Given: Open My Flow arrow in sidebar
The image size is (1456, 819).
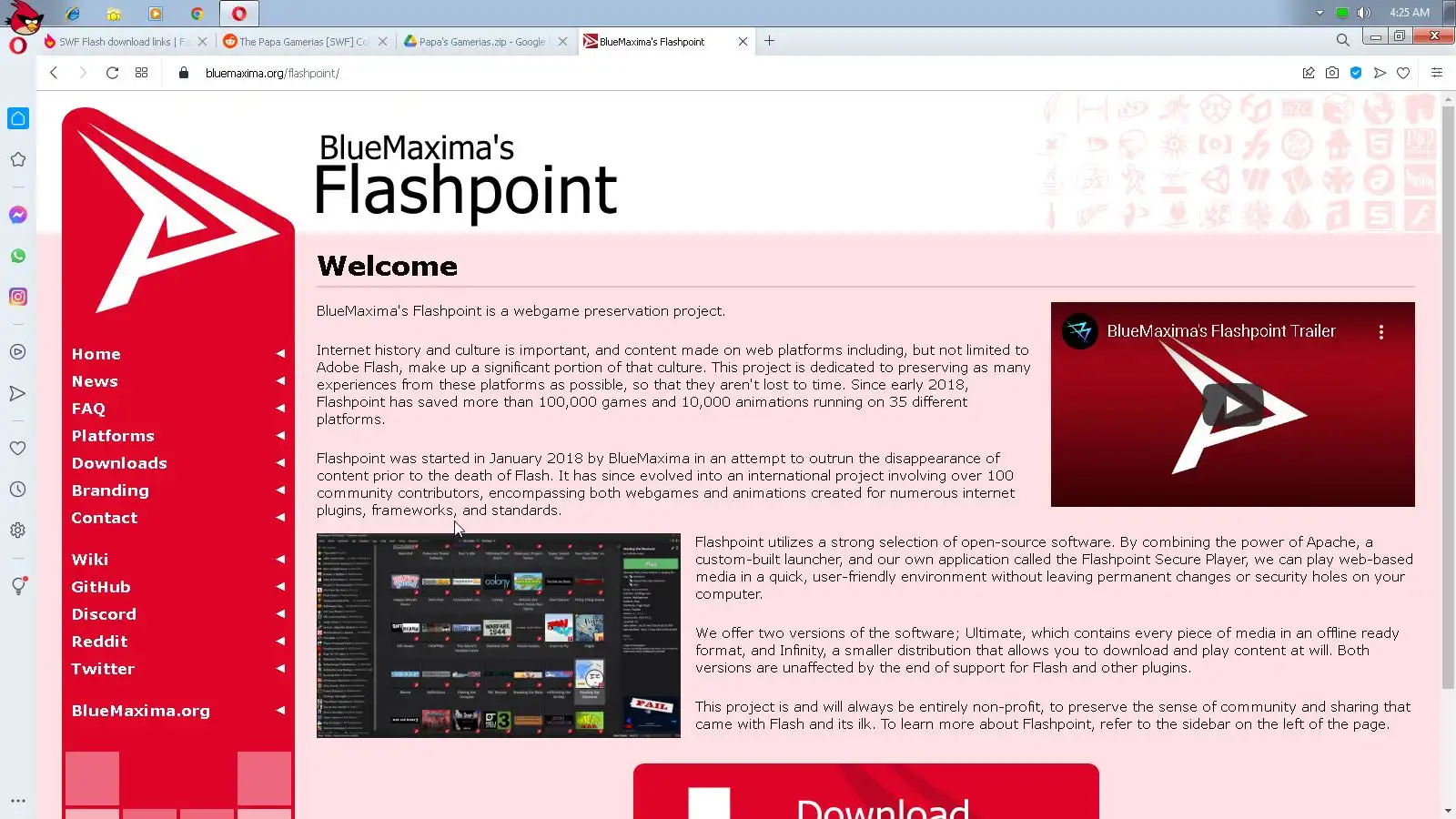Looking at the screenshot, I should click(x=18, y=393).
